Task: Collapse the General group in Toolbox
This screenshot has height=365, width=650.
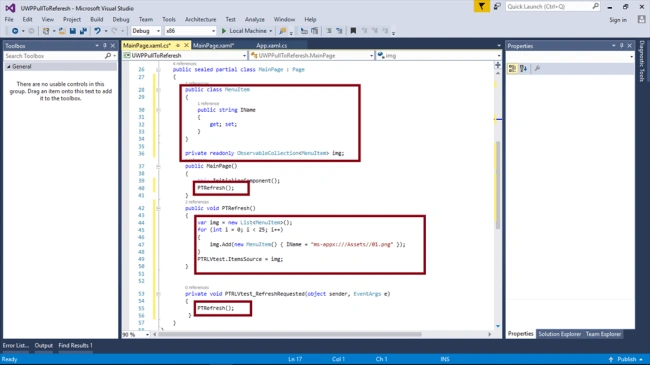Action: [9, 66]
